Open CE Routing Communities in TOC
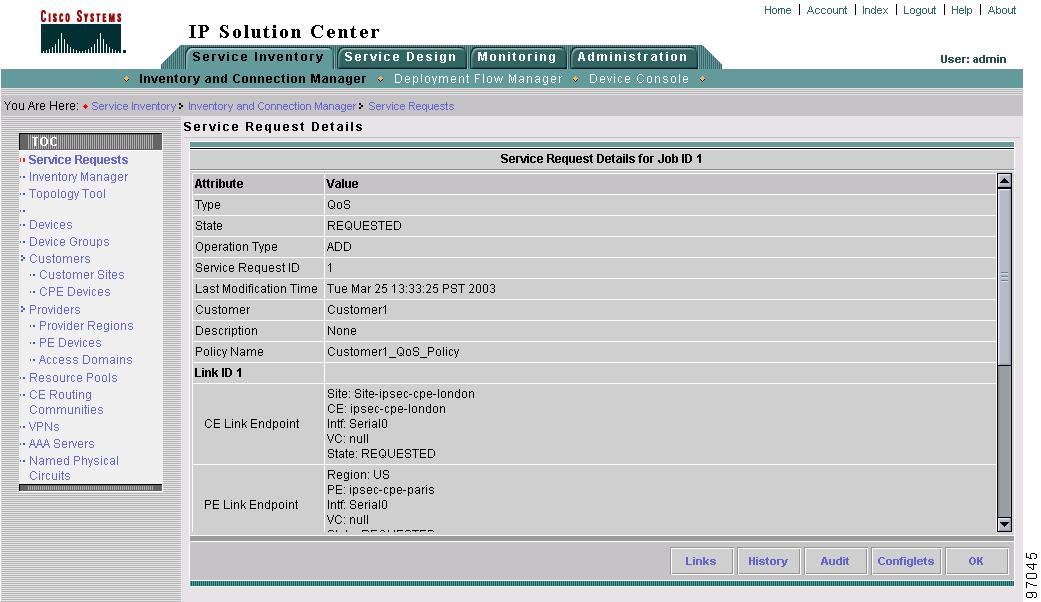Viewport: 1041px width, 602px height. click(x=66, y=402)
